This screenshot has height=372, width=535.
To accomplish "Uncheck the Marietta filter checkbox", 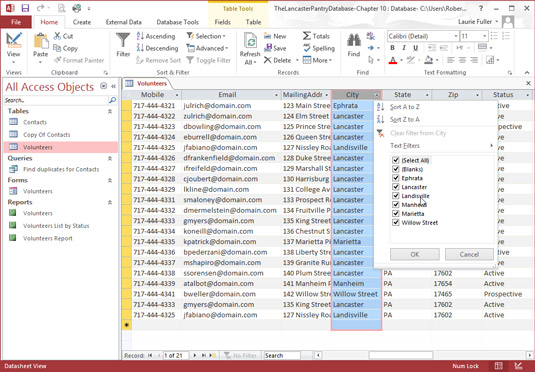I will [396, 213].
